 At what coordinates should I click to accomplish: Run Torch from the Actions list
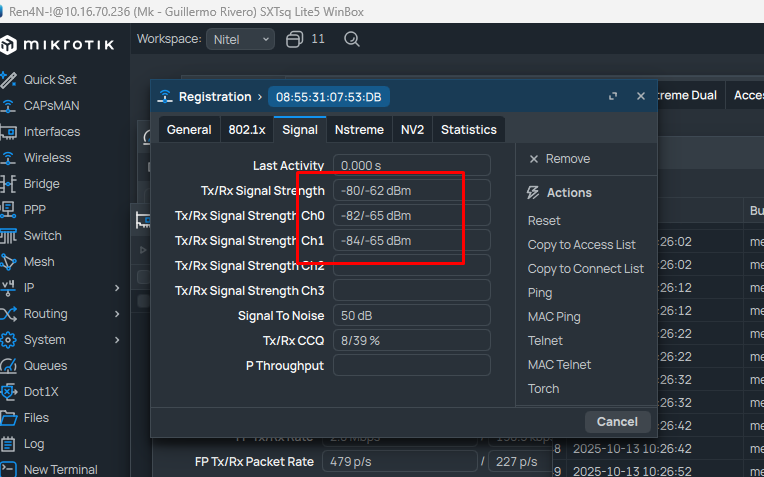point(543,389)
